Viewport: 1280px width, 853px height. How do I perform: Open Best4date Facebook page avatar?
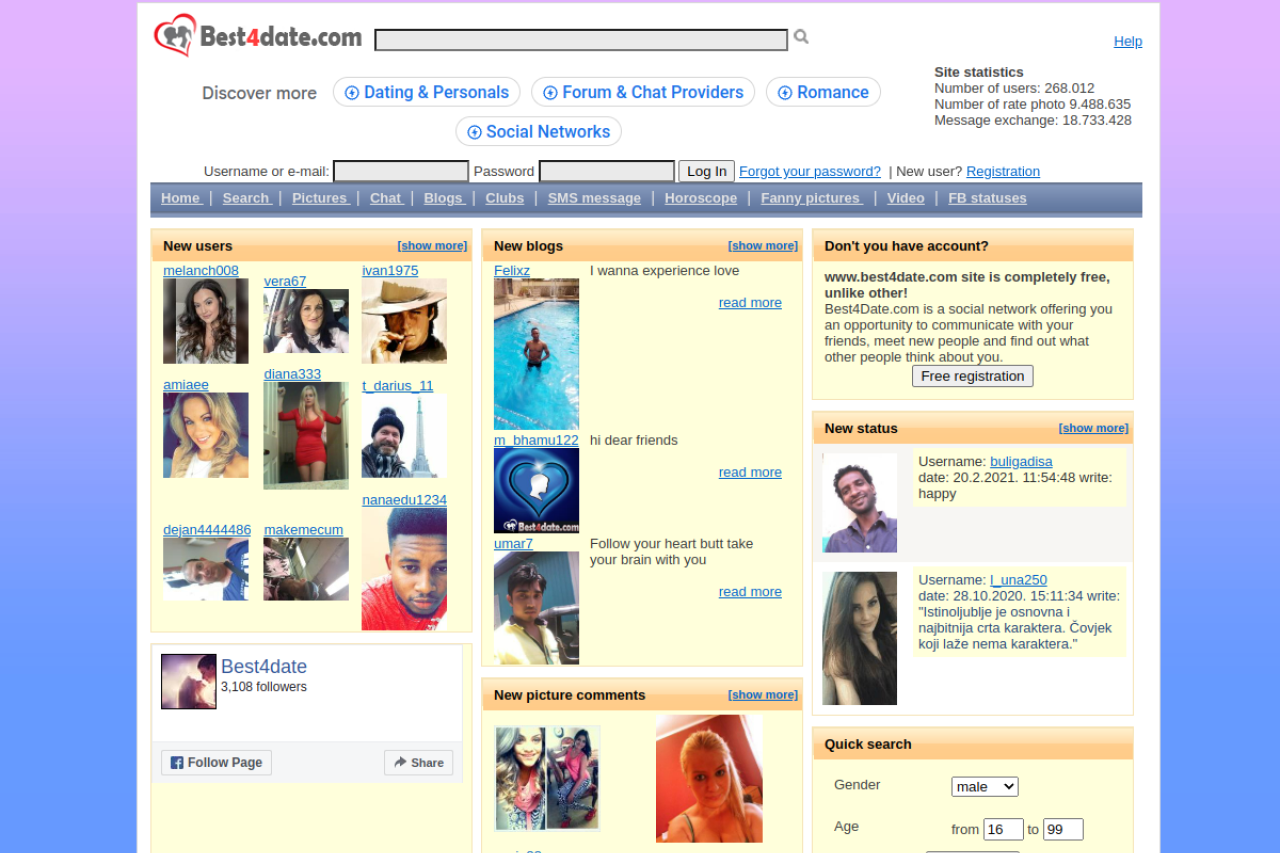189,682
